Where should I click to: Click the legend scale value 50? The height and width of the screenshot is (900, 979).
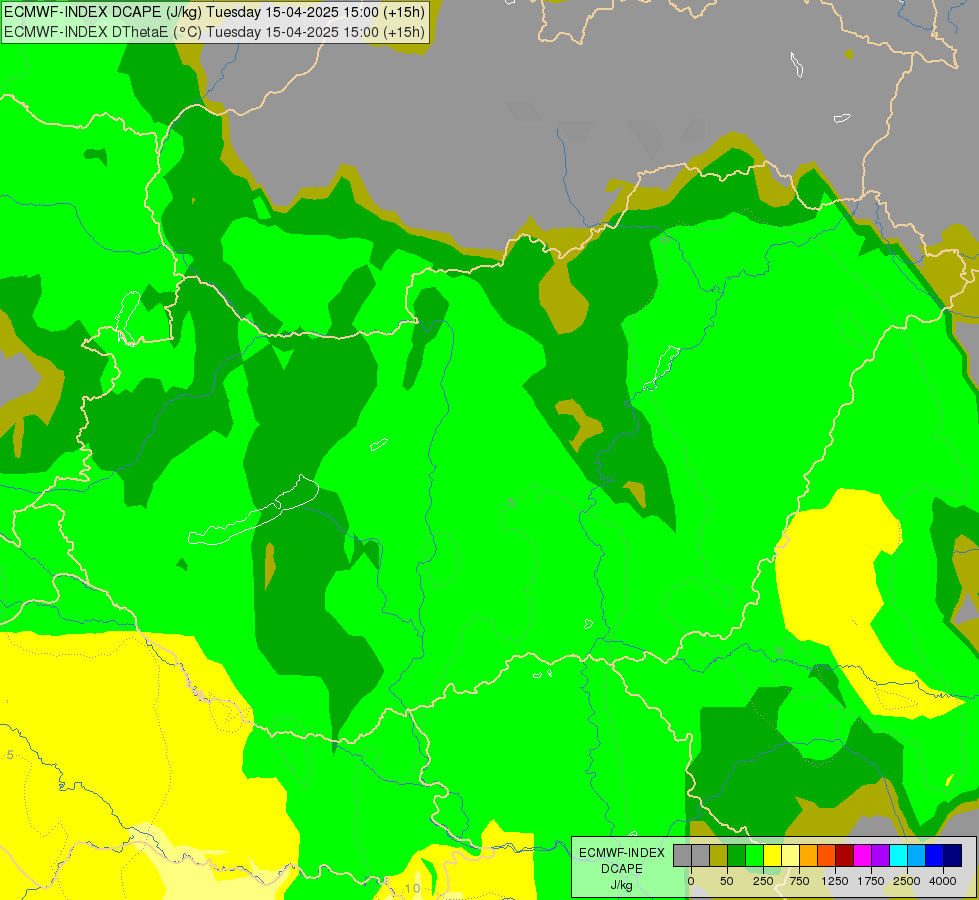tap(727, 881)
